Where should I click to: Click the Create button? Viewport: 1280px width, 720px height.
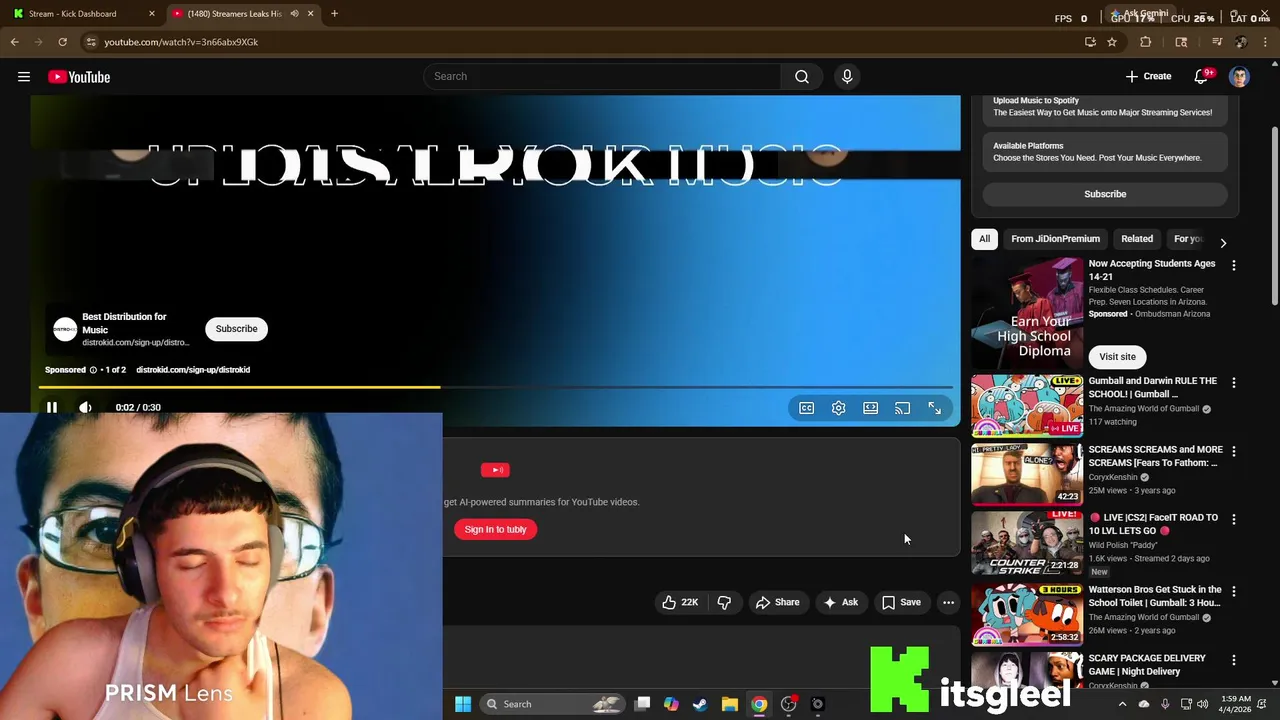[1148, 77]
